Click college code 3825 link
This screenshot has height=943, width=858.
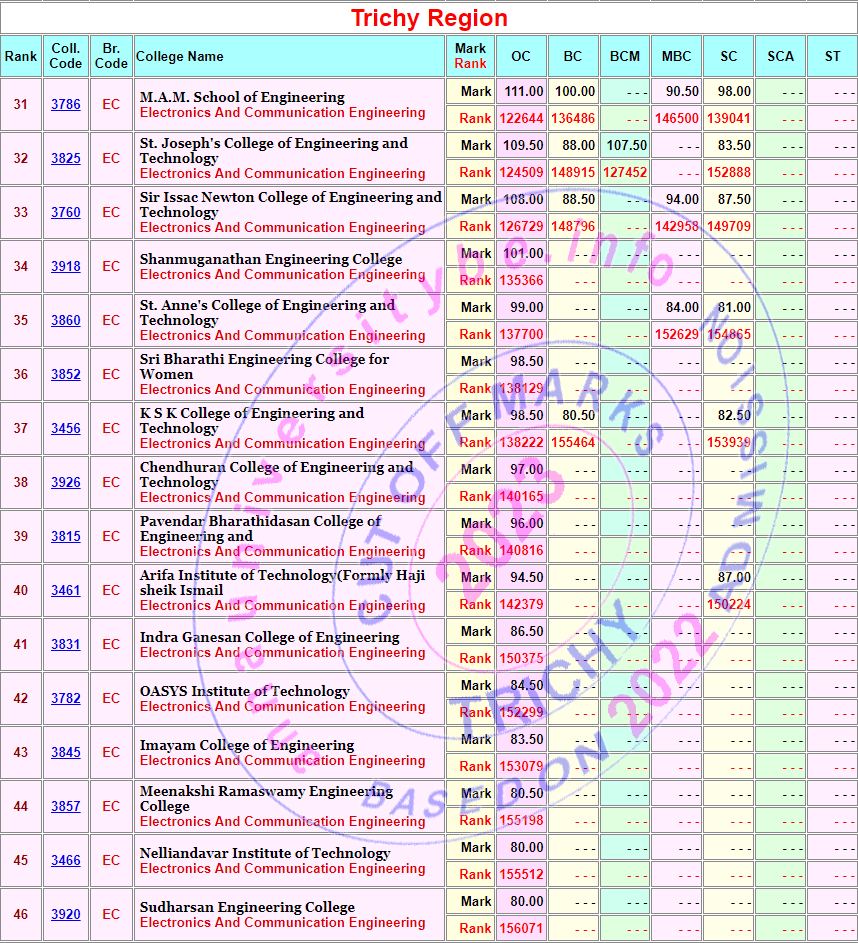[x=66, y=159]
